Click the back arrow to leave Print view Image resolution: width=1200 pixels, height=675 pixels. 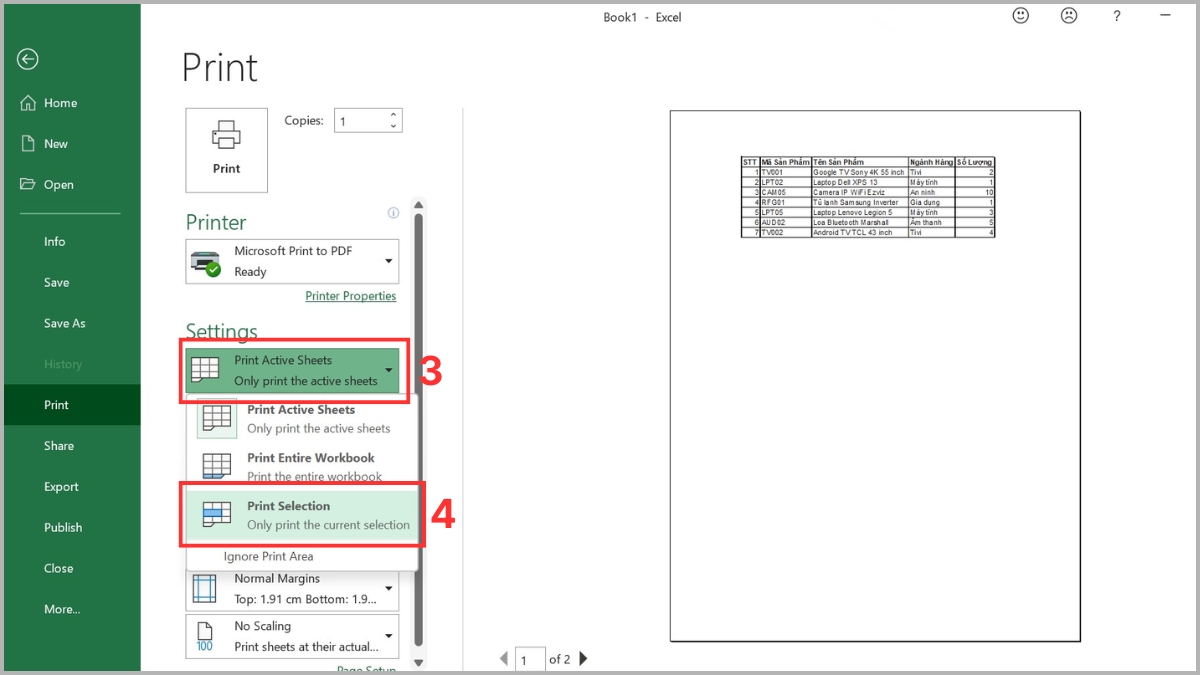27,59
